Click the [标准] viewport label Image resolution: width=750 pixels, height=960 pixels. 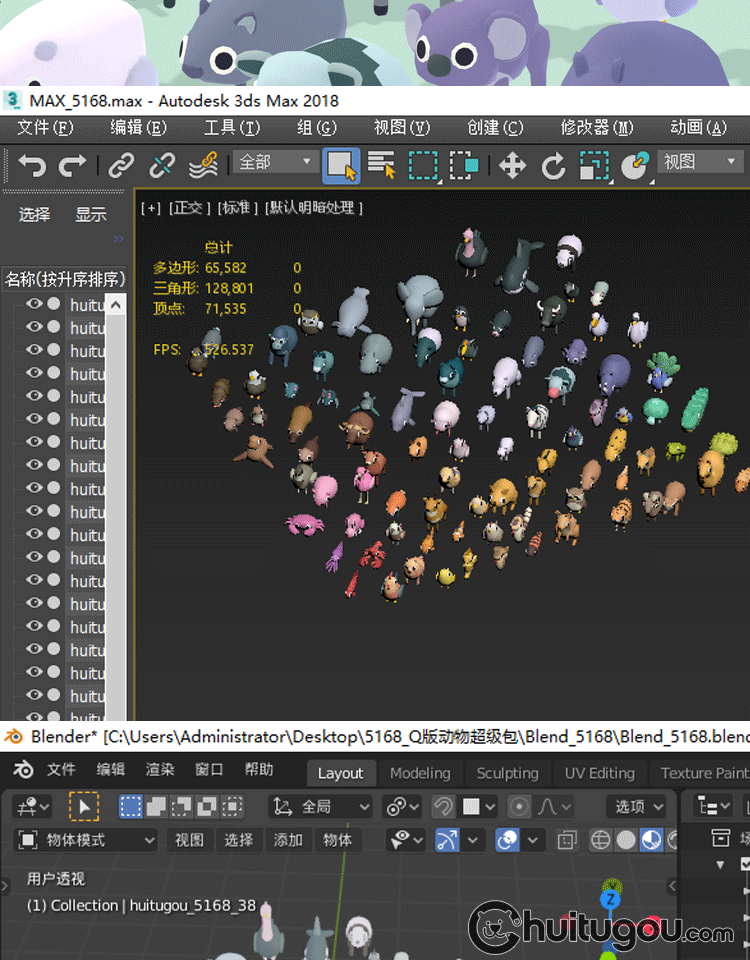(x=238, y=209)
